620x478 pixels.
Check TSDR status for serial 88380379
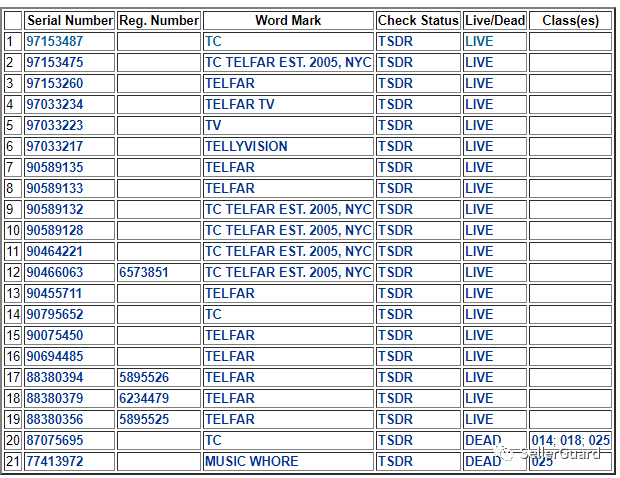[395, 398]
